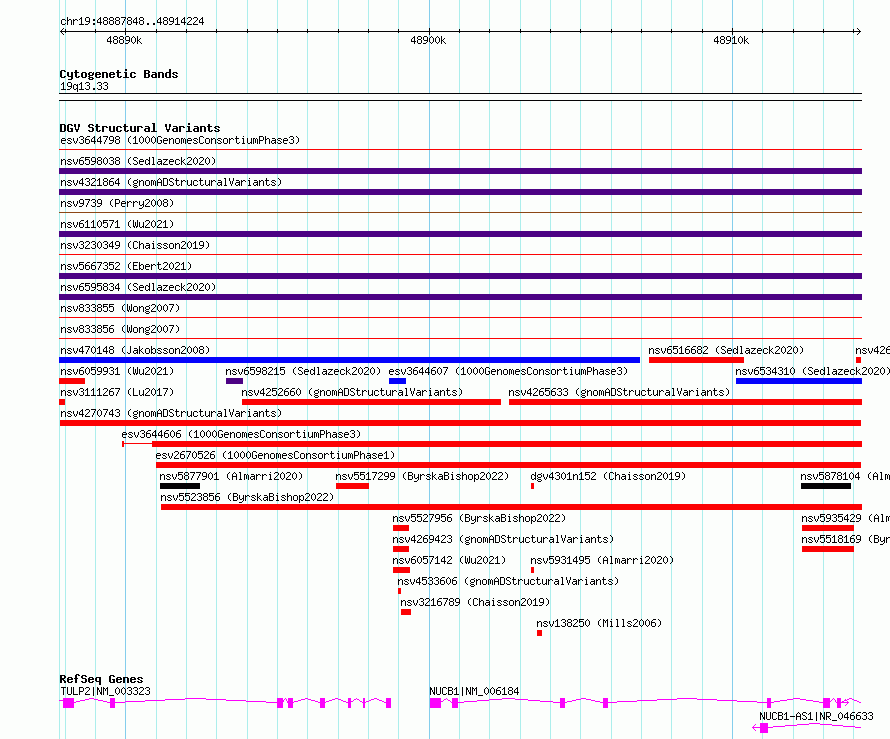Select the Cytogenetic Bands track title

pos(119,74)
